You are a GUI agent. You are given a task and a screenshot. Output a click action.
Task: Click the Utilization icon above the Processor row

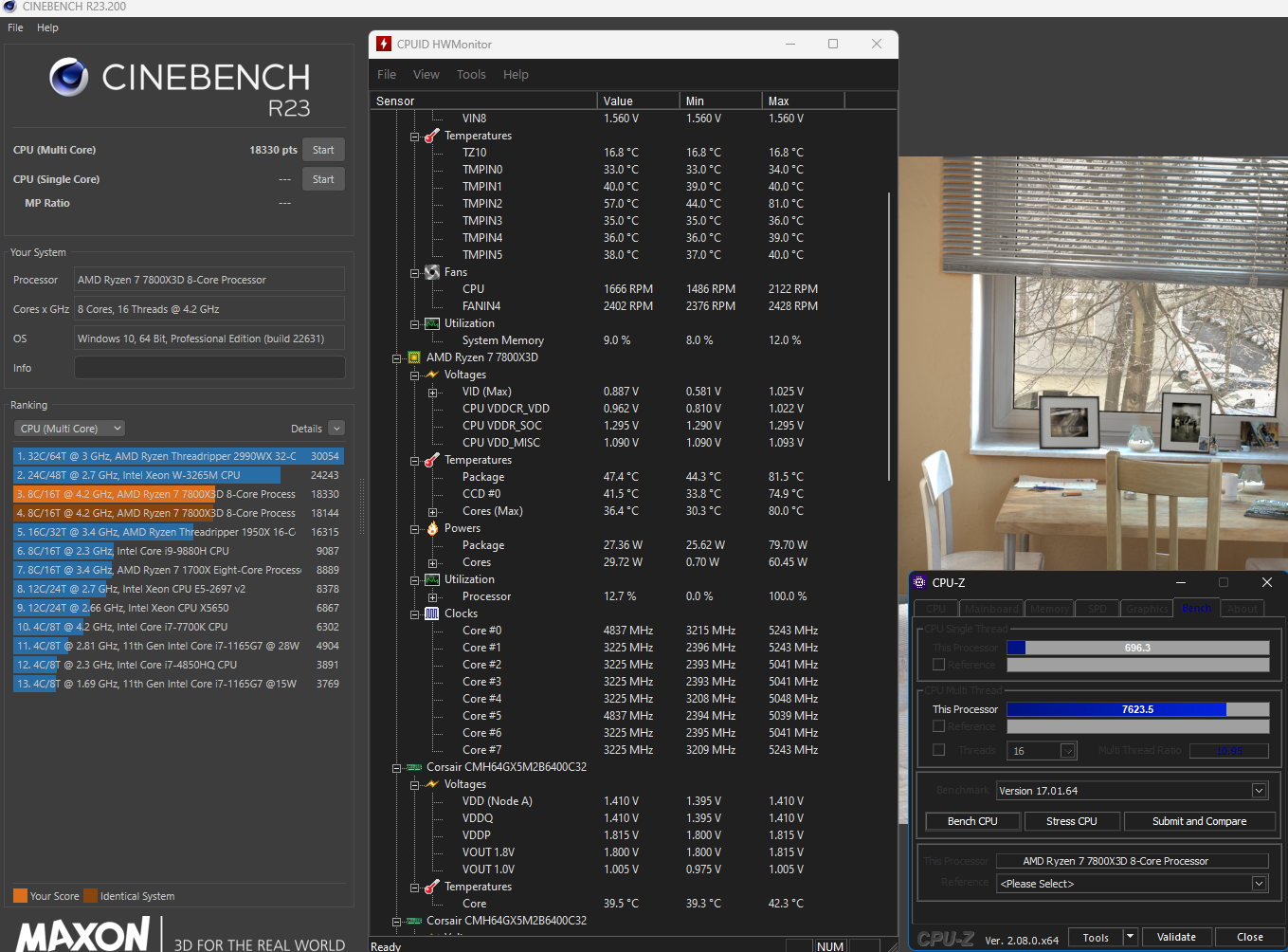click(x=432, y=579)
